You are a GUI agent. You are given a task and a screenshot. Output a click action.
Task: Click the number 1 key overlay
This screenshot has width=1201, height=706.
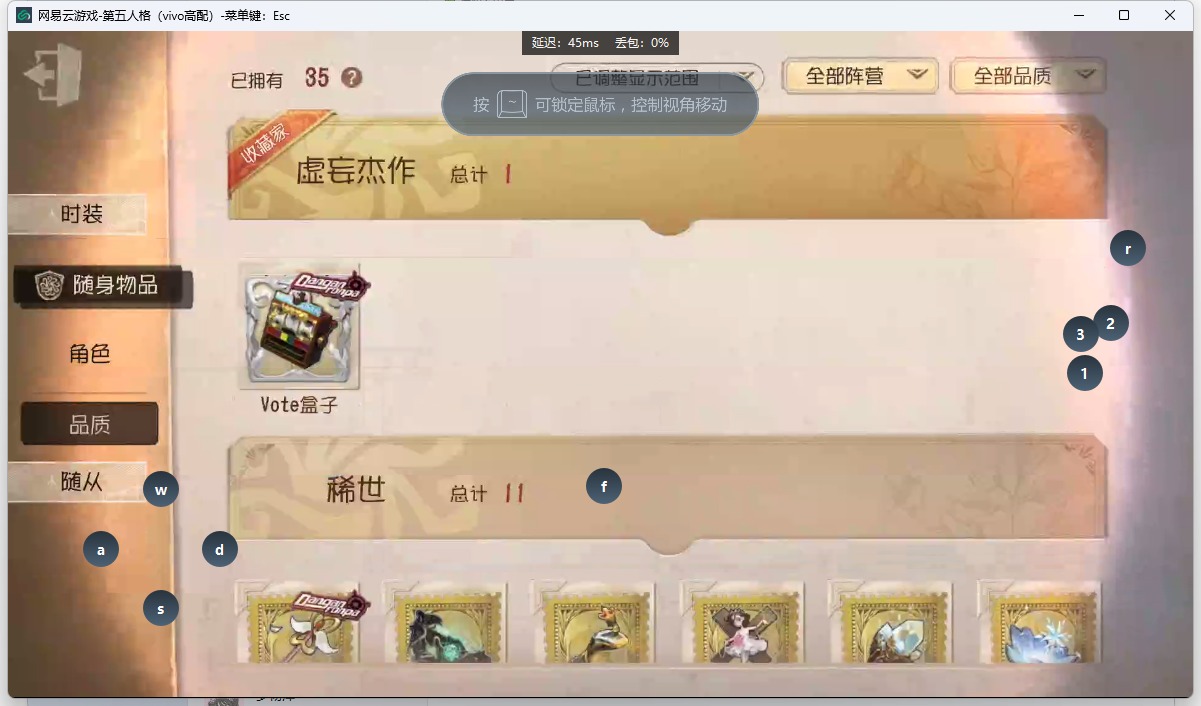pos(1085,373)
